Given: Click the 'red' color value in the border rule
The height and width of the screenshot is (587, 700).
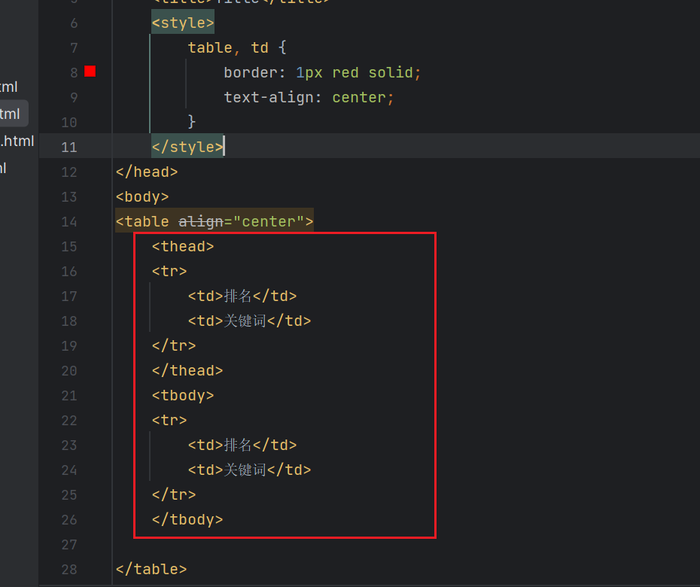Looking at the screenshot, I should pyautogui.click(x=345, y=72).
